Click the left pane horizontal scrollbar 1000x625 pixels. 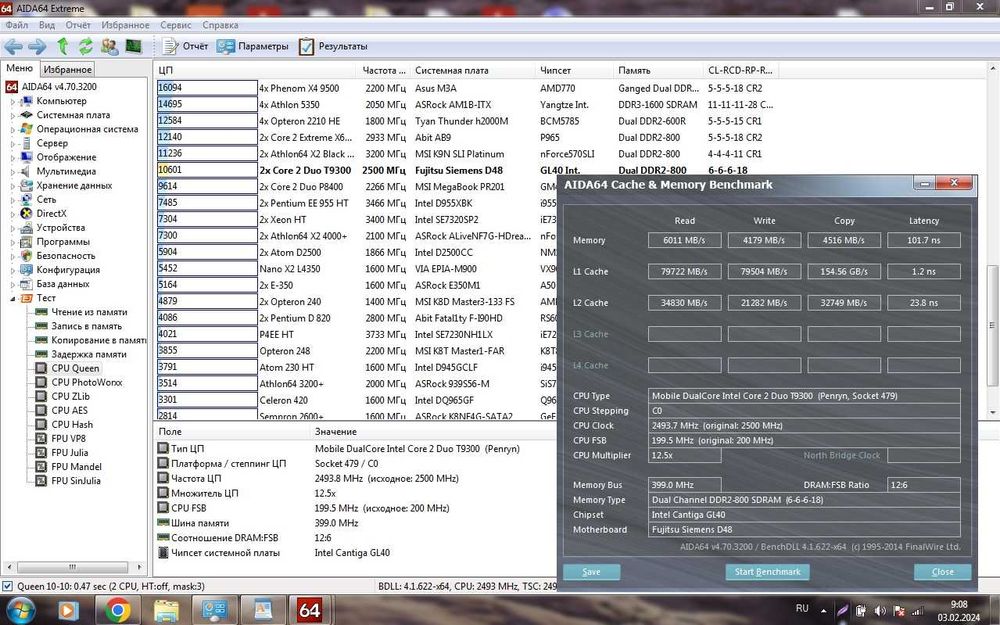72,567
